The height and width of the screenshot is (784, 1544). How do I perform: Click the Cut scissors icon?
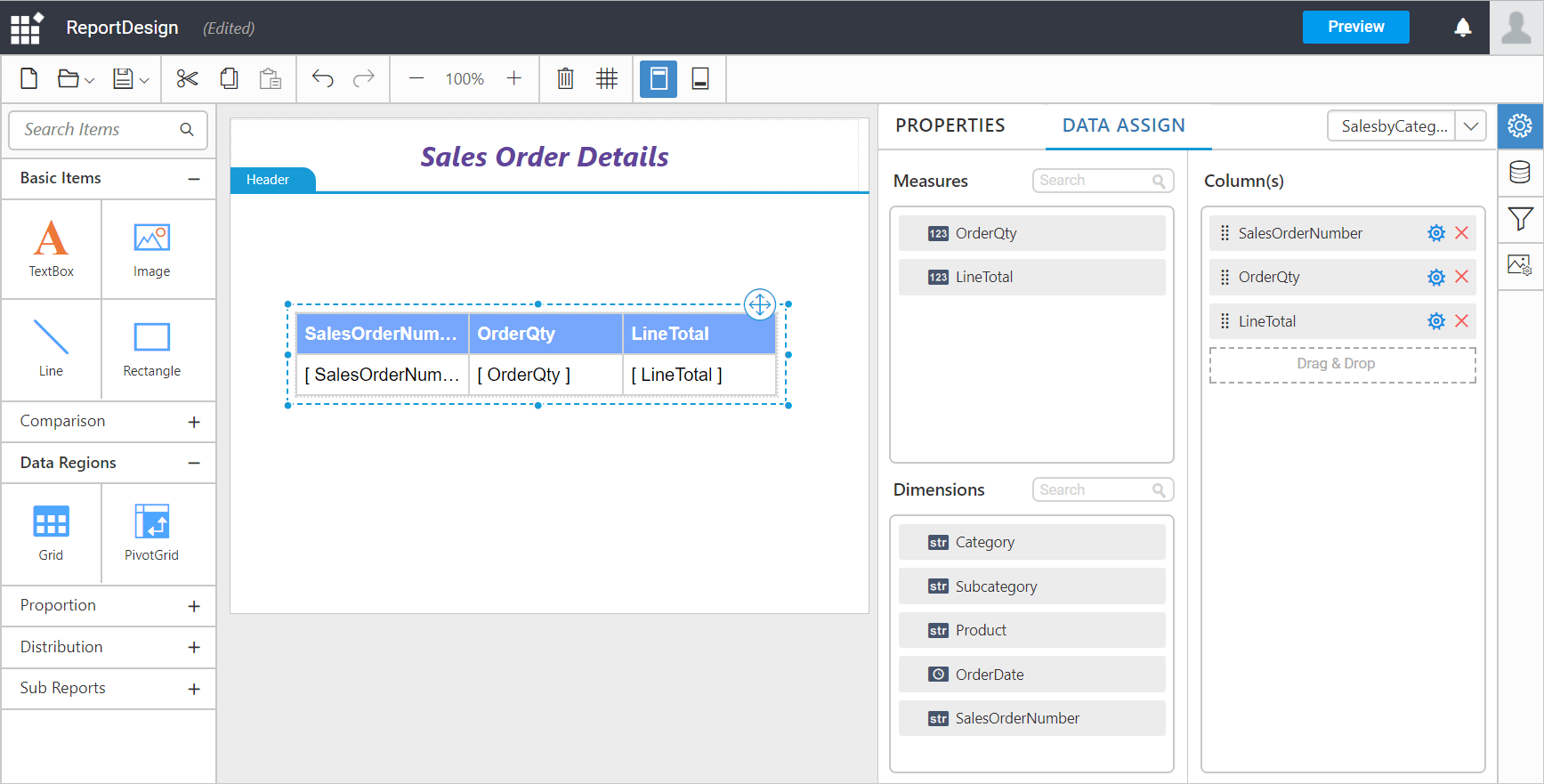pyautogui.click(x=187, y=79)
